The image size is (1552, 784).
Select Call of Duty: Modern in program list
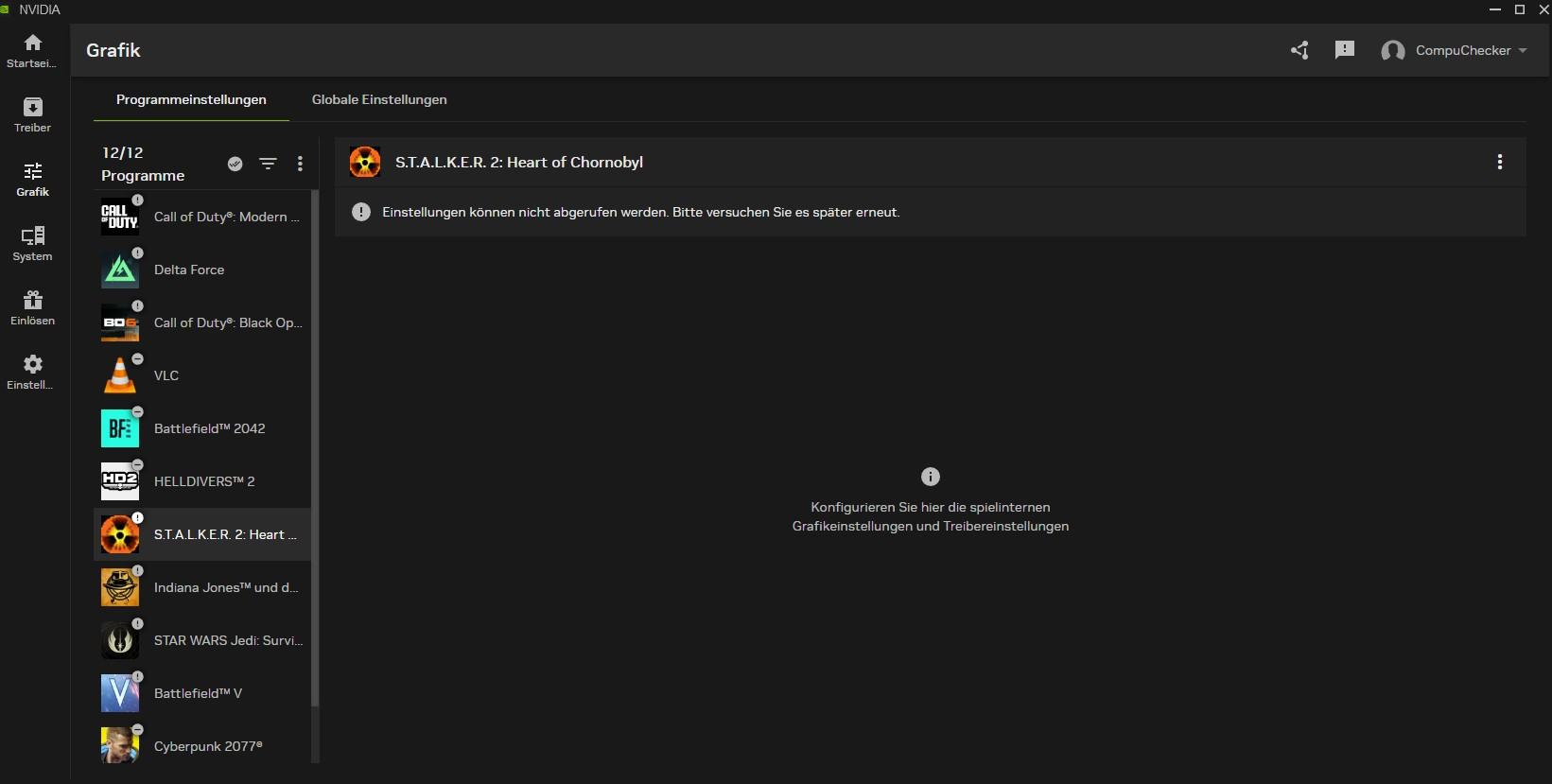pyautogui.click(x=202, y=217)
